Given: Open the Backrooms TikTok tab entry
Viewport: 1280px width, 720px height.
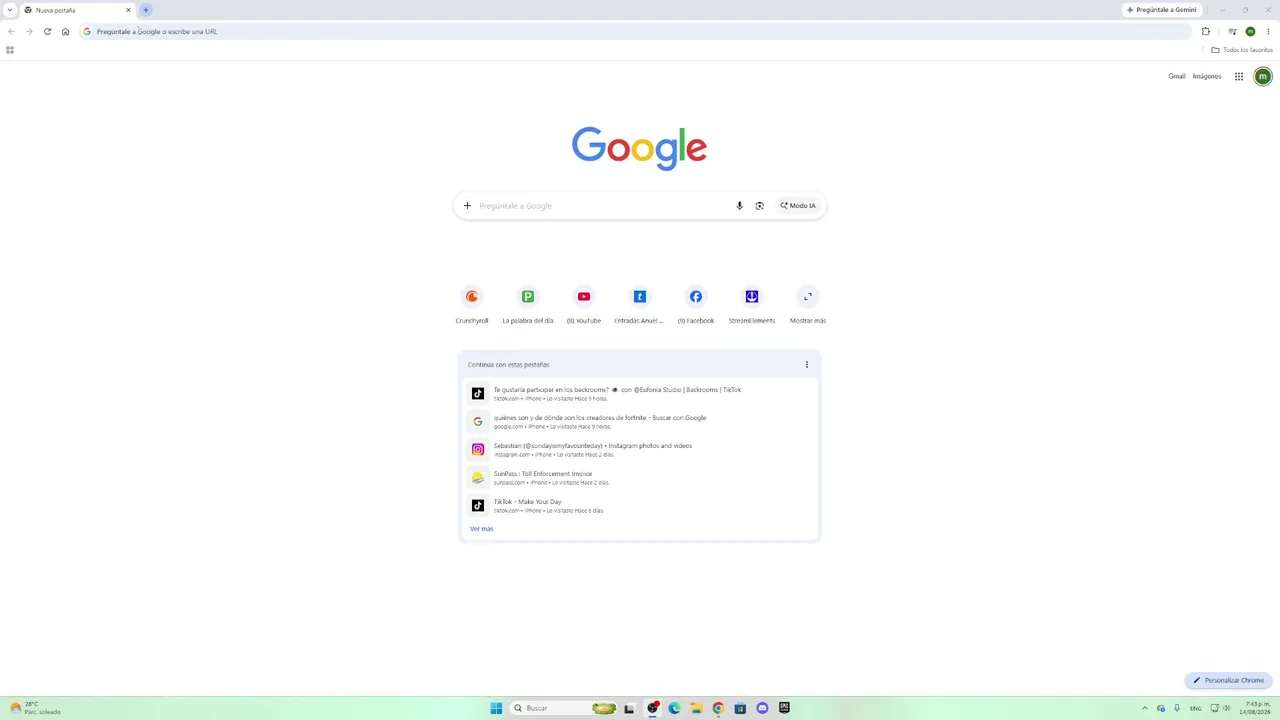Looking at the screenshot, I should [640, 394].
